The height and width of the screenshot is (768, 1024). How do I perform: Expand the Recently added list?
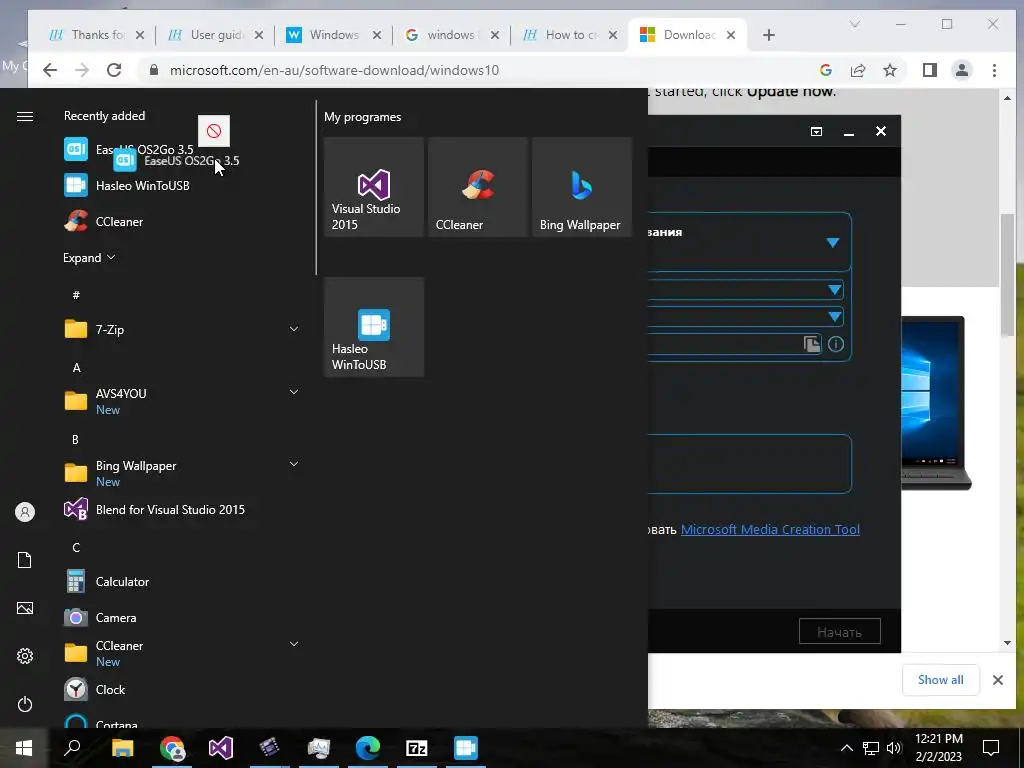click(89, 257)
